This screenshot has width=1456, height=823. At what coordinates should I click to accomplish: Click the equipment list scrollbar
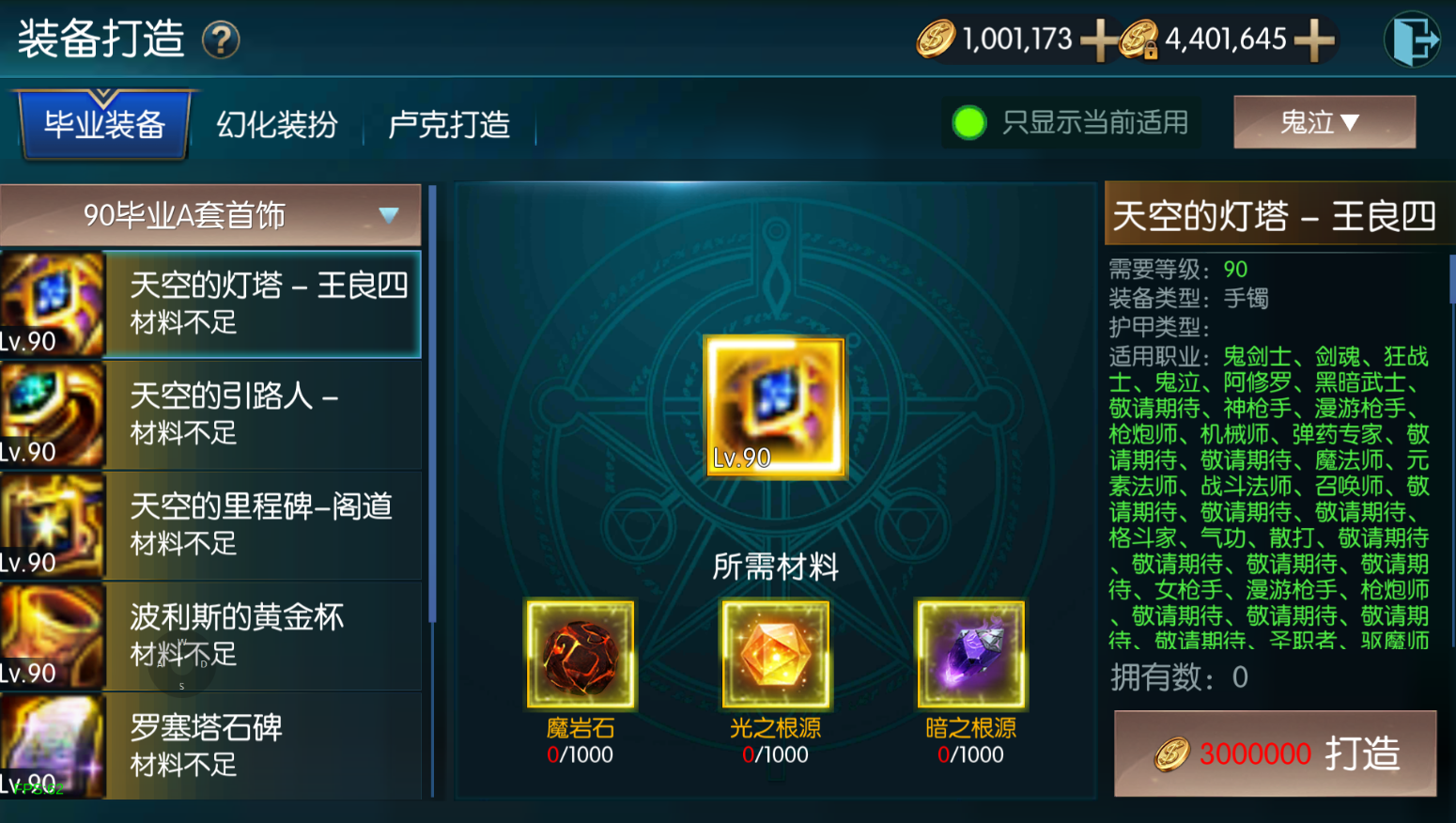(432, 404)
